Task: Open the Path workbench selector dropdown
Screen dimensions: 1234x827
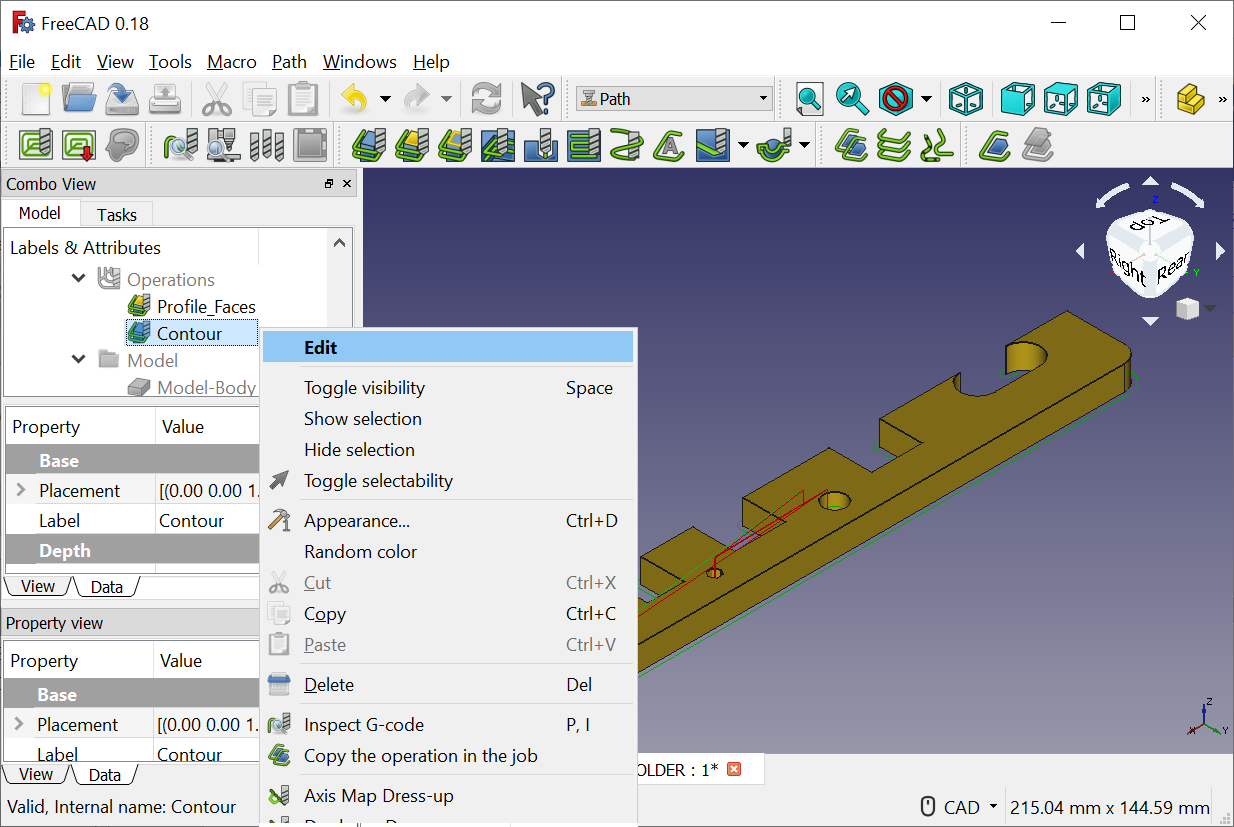Action: click(674, 99)
